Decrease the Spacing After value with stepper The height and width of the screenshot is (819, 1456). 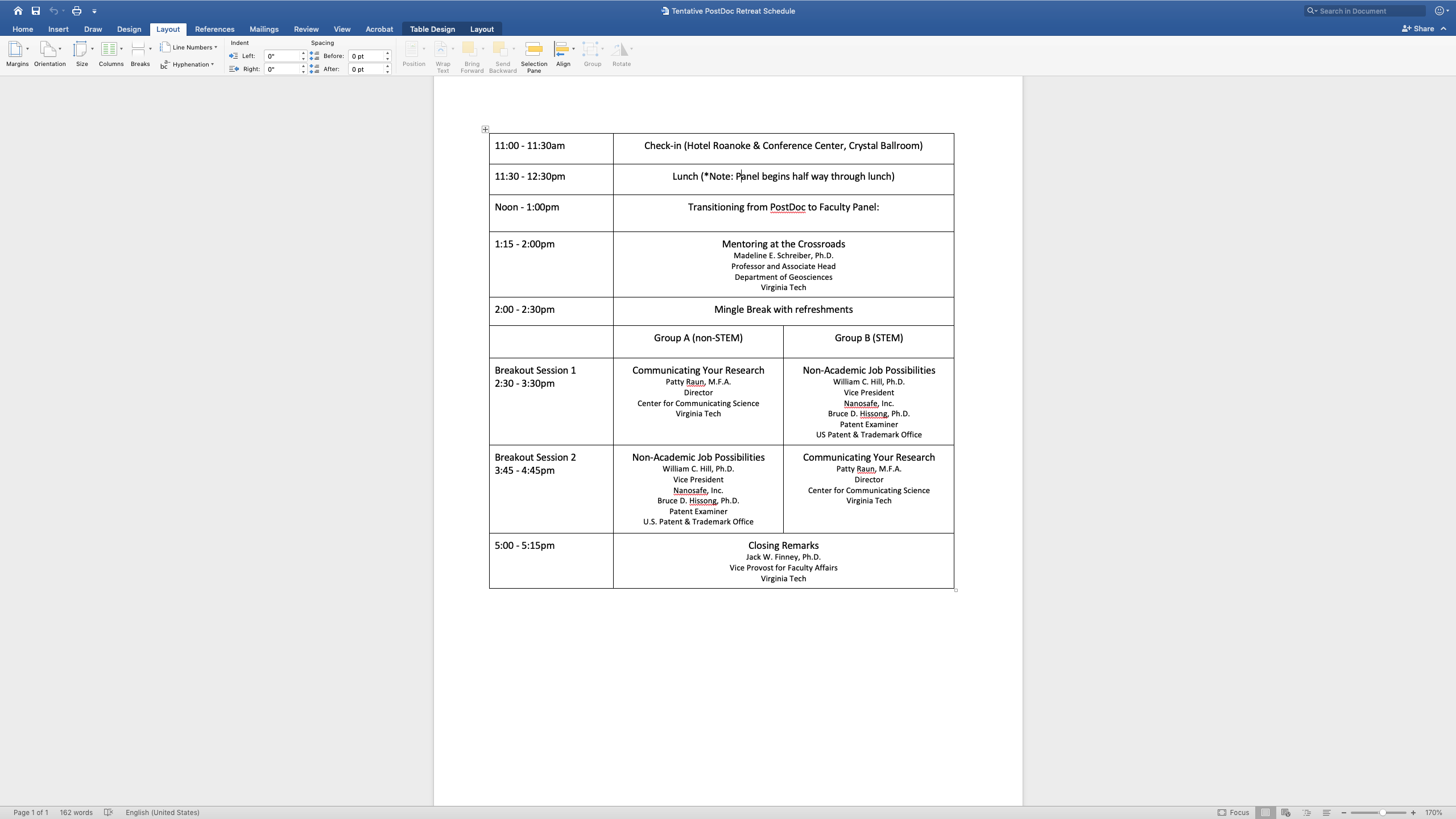(388, 72)
